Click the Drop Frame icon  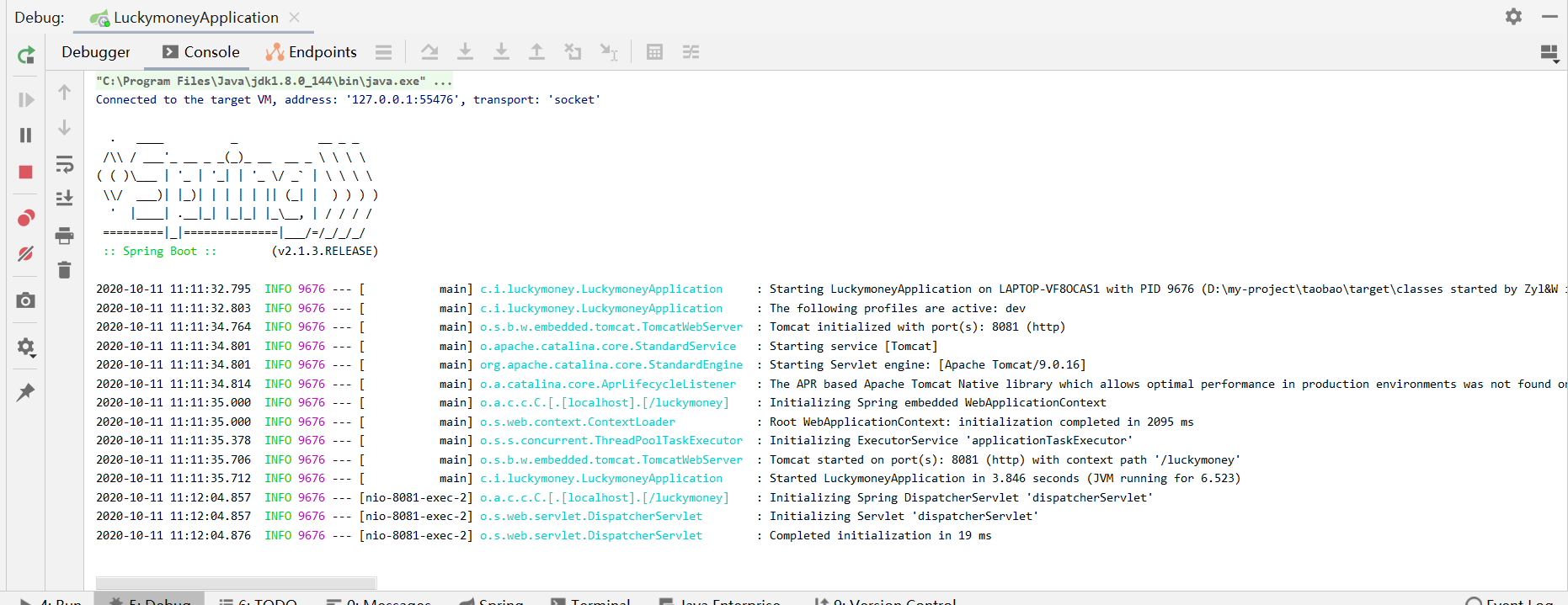tap(573, 52)
